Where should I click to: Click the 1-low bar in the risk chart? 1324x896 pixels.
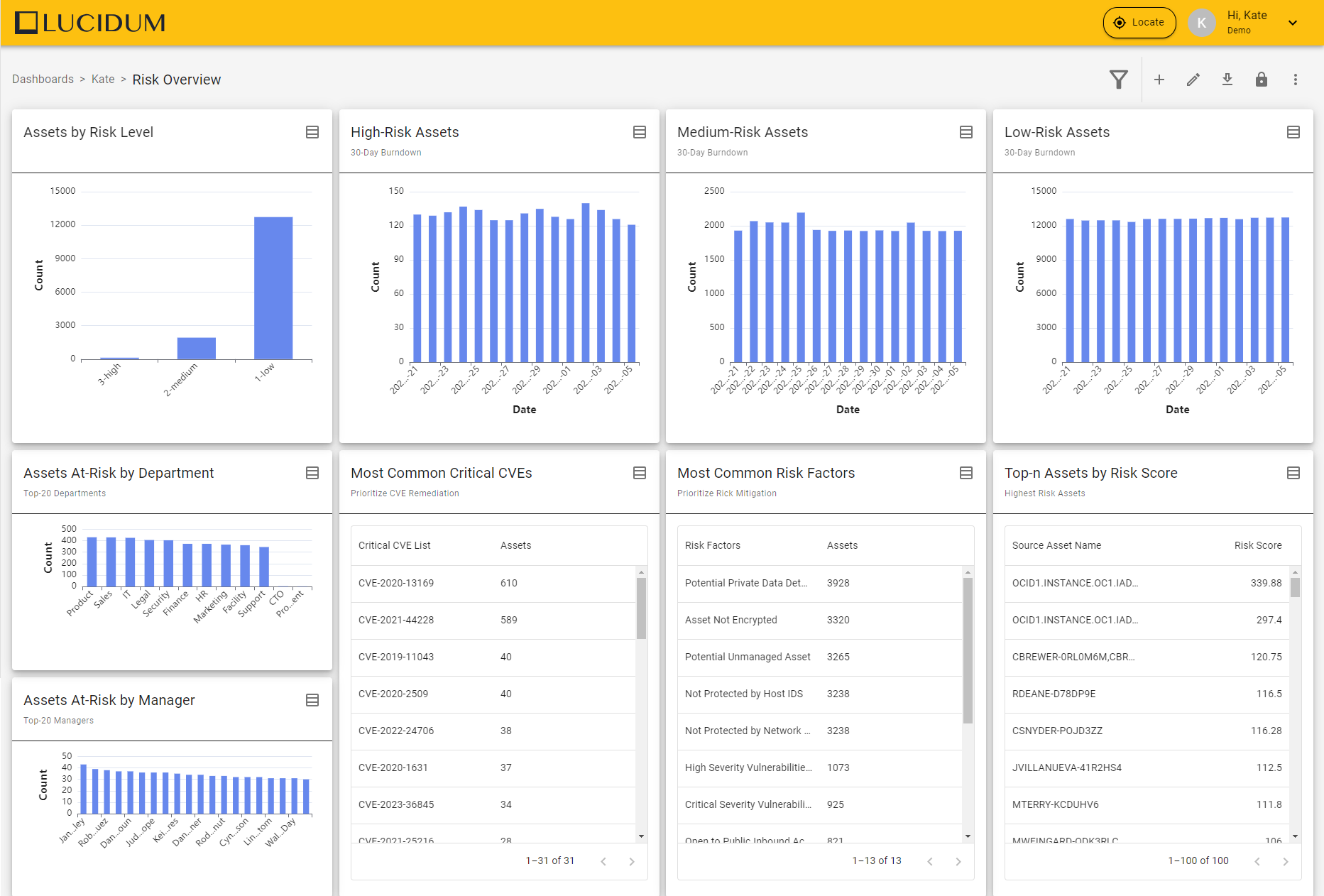click(273, 288)
